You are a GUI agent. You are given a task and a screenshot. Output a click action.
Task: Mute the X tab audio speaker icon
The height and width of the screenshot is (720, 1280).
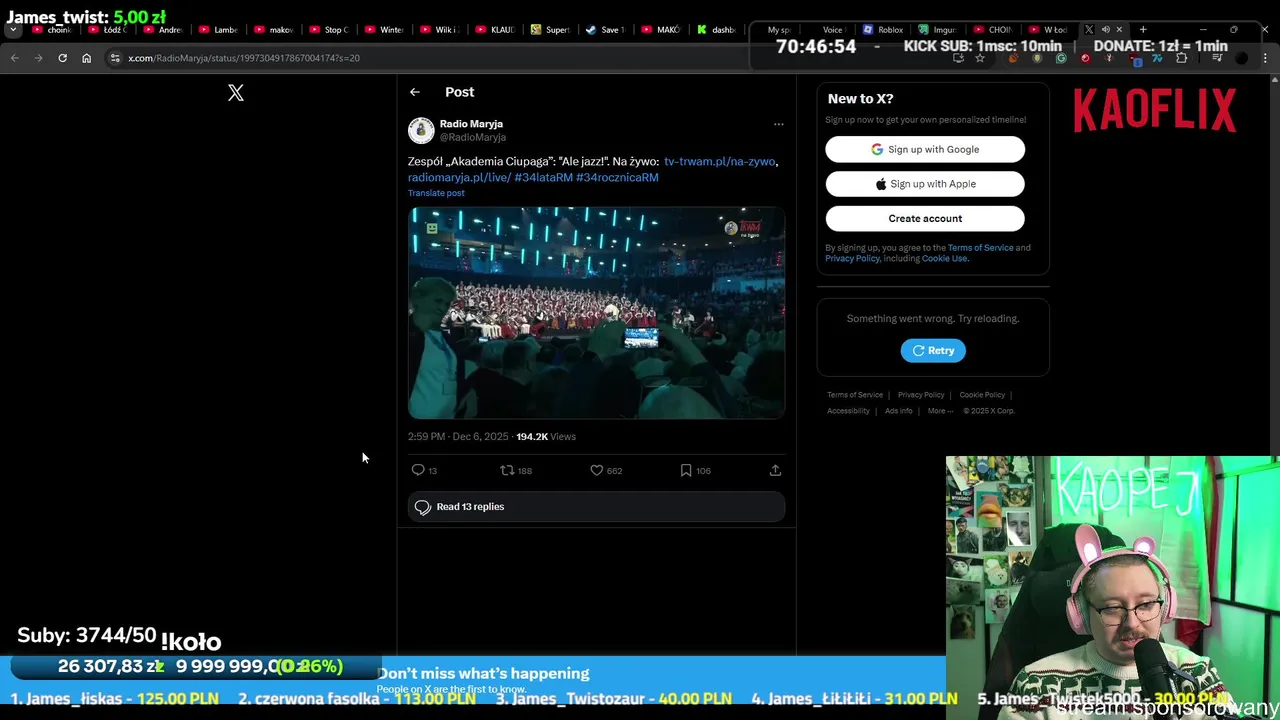(1105, 30)
